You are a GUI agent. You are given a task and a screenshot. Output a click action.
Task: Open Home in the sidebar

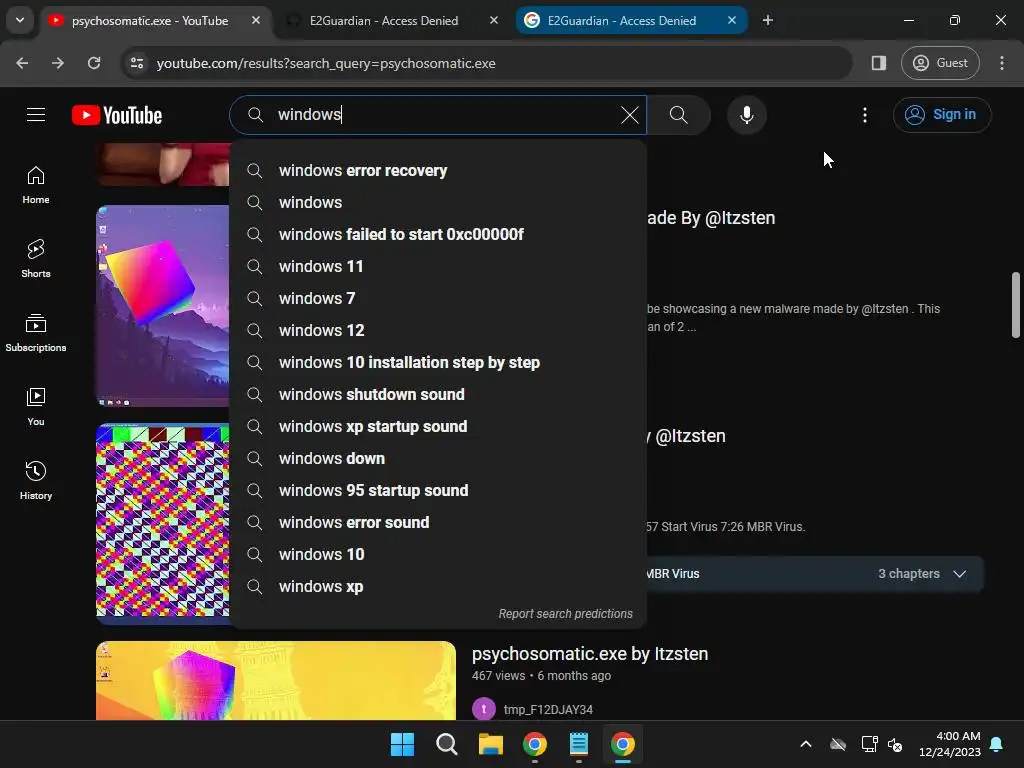[x=36, y=185]
